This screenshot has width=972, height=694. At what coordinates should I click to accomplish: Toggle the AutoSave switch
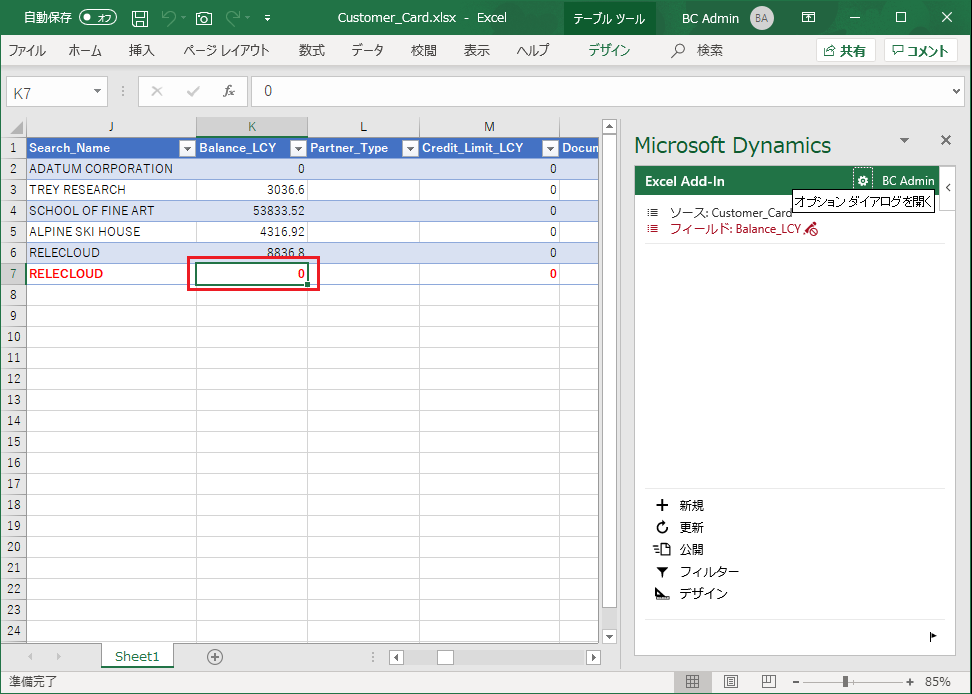pyautogui.click(x=98, y=17)
